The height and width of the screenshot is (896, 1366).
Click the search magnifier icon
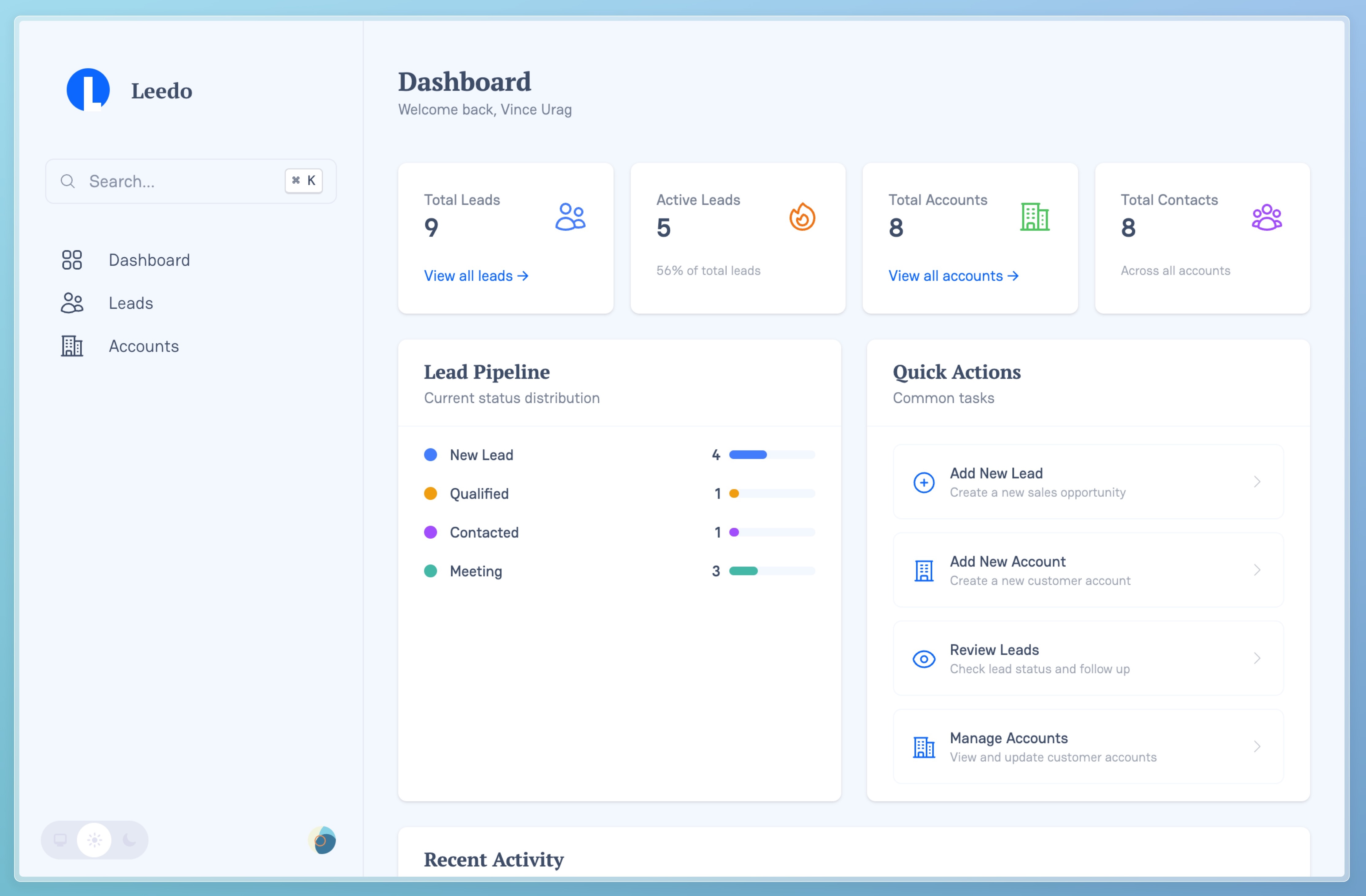click(68, 181)
